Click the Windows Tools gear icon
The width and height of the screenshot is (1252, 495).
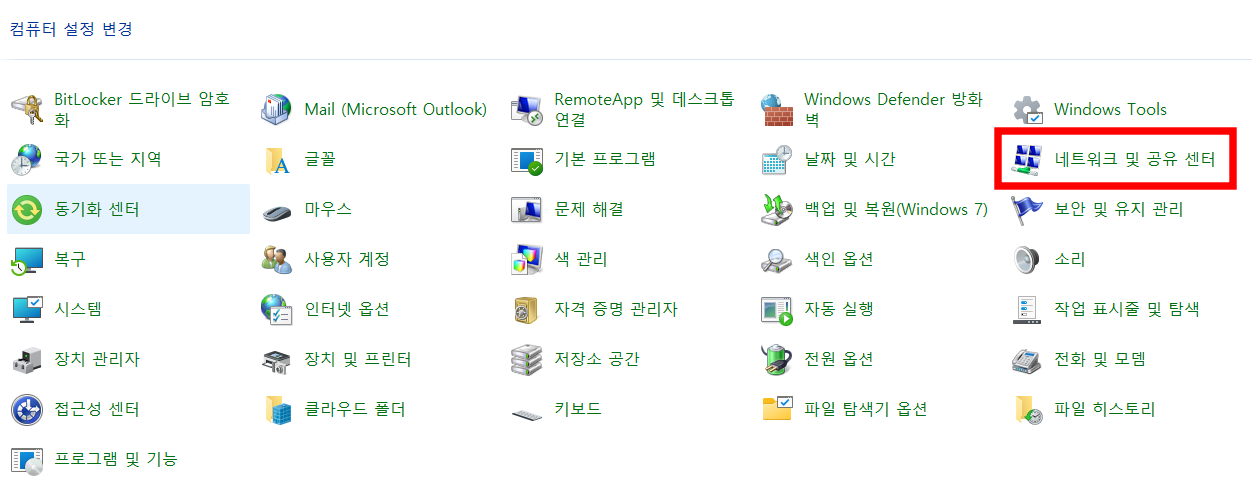[x=1027, y=109]
